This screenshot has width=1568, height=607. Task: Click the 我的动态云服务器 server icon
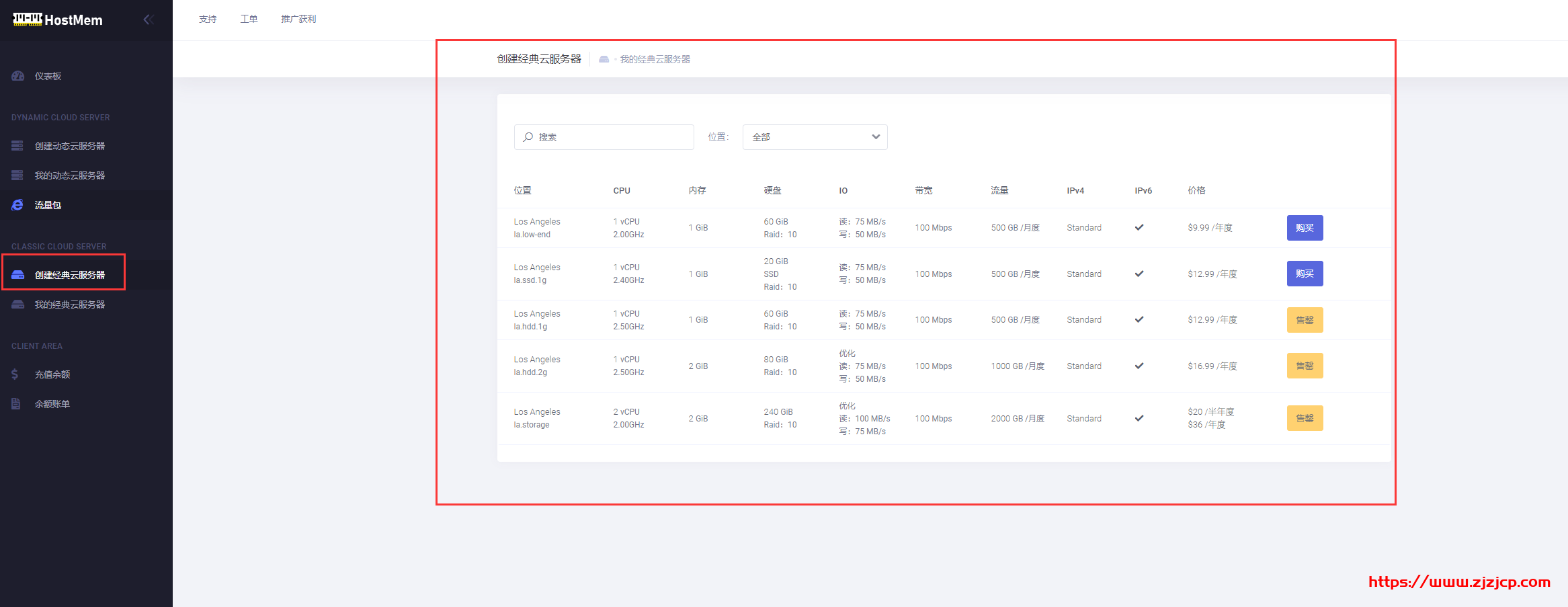17,175
